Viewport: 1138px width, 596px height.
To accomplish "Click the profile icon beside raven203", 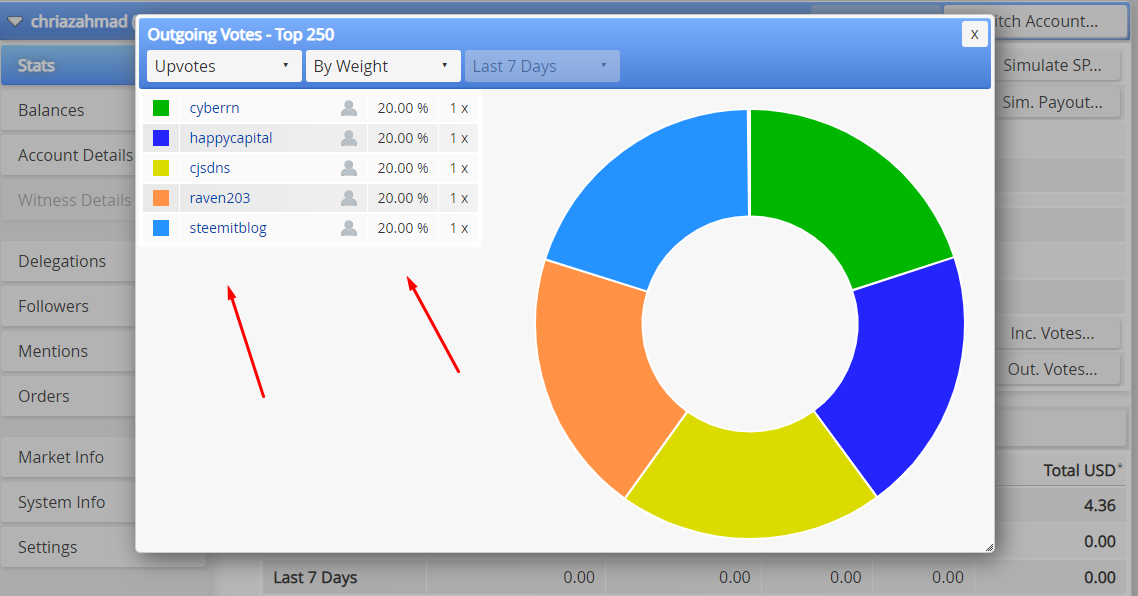I will (348, 198).
